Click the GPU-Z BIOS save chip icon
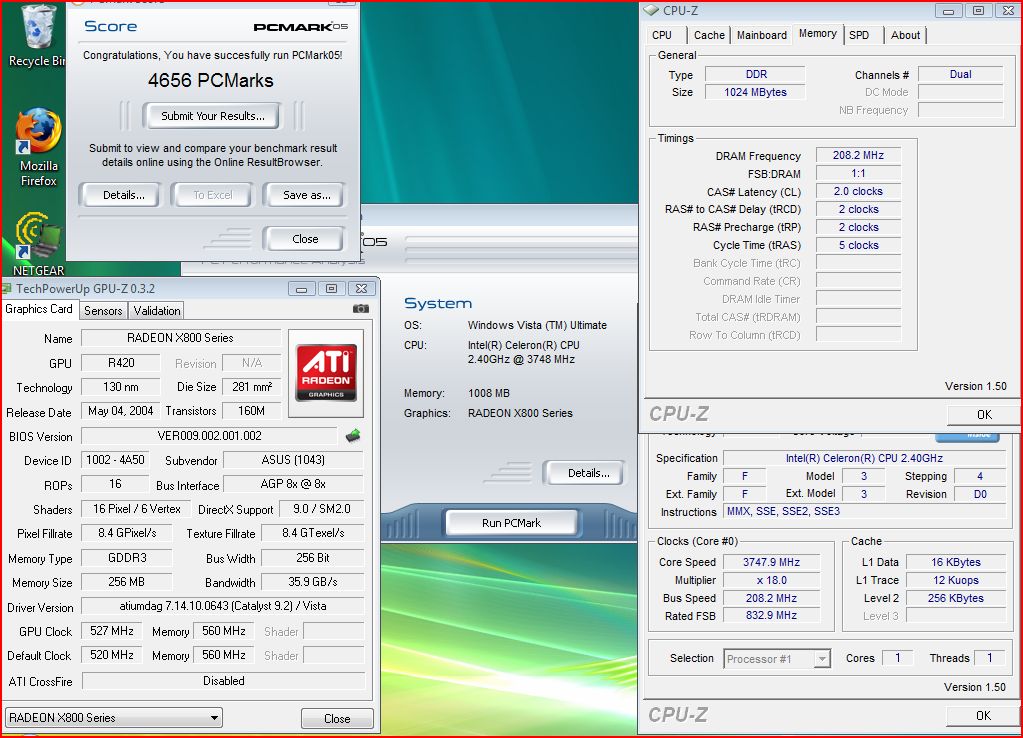This screenshot has height=738, width=1023. point(352,435)
